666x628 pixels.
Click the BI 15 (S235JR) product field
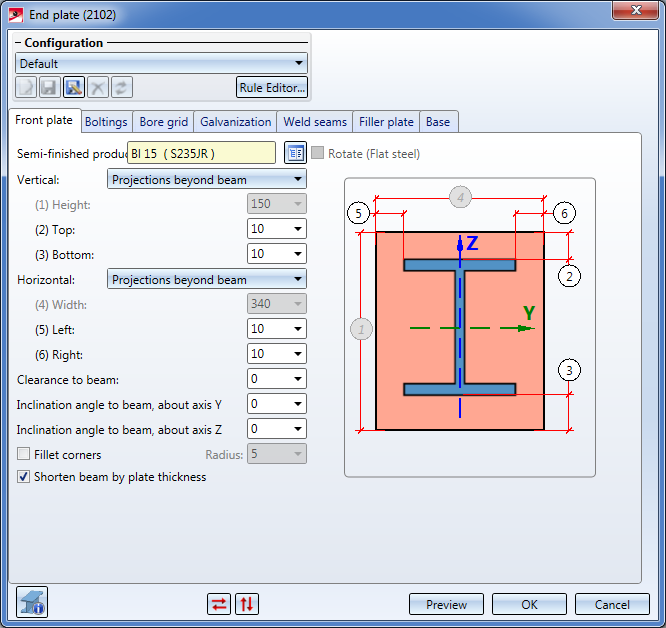(201, 153)
